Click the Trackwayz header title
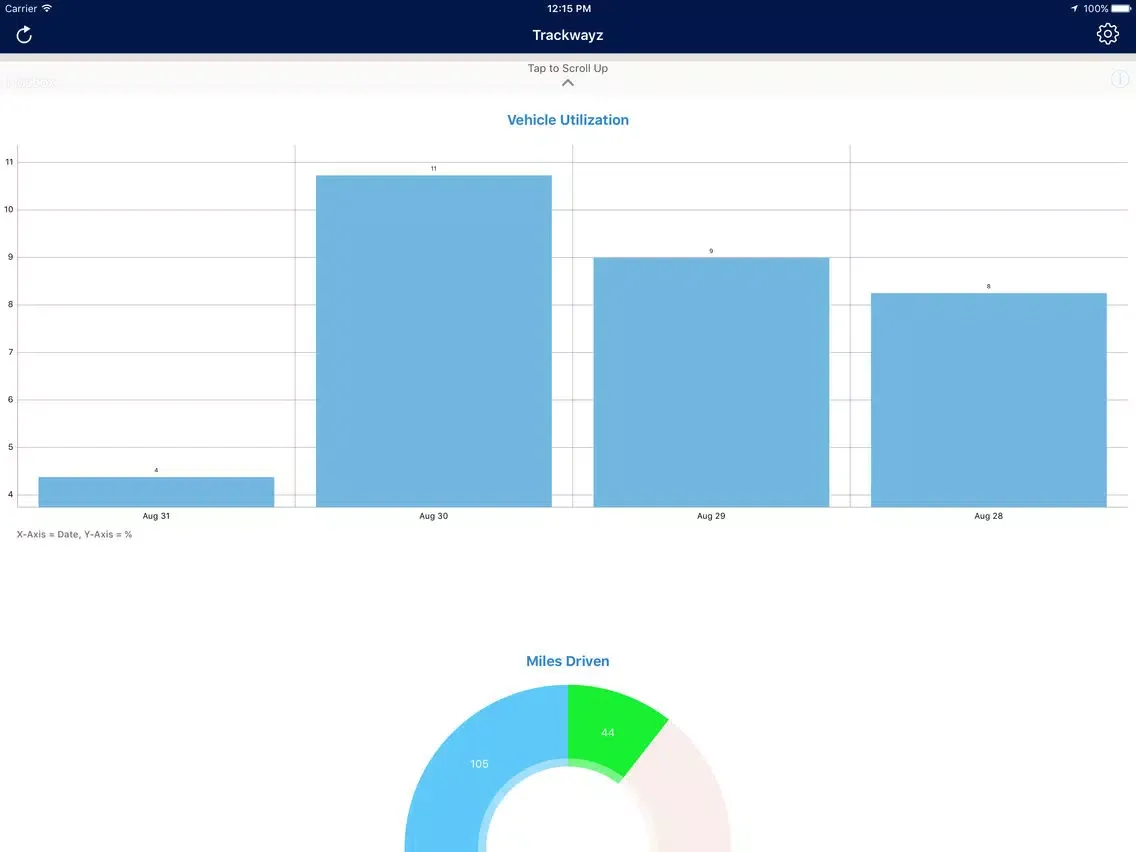This screenshot has height=852, width=1136. (x=567, y=35)
